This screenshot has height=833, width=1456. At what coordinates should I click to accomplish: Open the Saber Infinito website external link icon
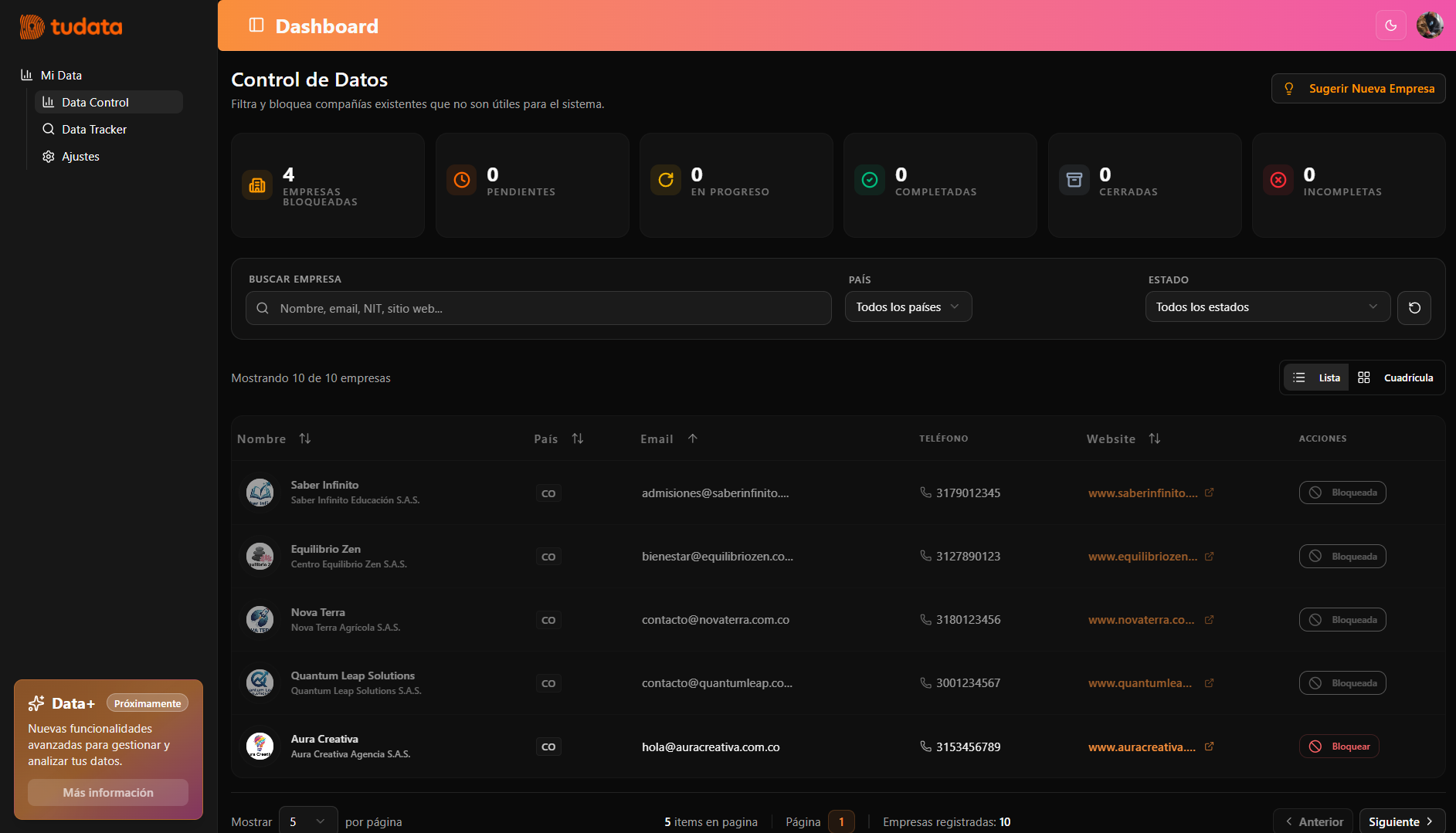coord(1209,493)
